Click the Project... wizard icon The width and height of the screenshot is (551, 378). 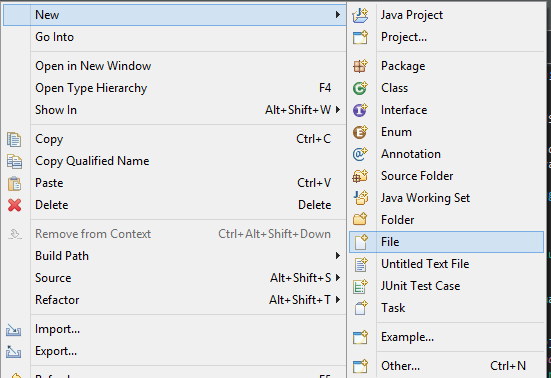pos(360,37)
